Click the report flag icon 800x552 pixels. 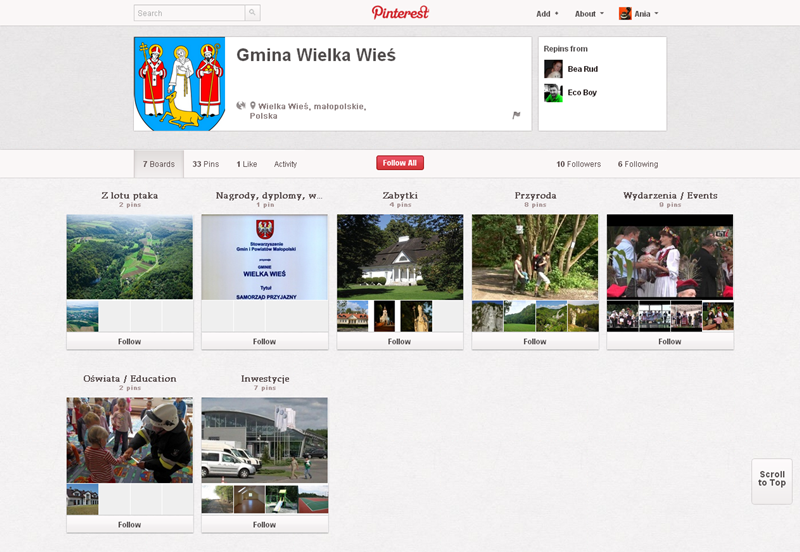[x=516, y=115]
